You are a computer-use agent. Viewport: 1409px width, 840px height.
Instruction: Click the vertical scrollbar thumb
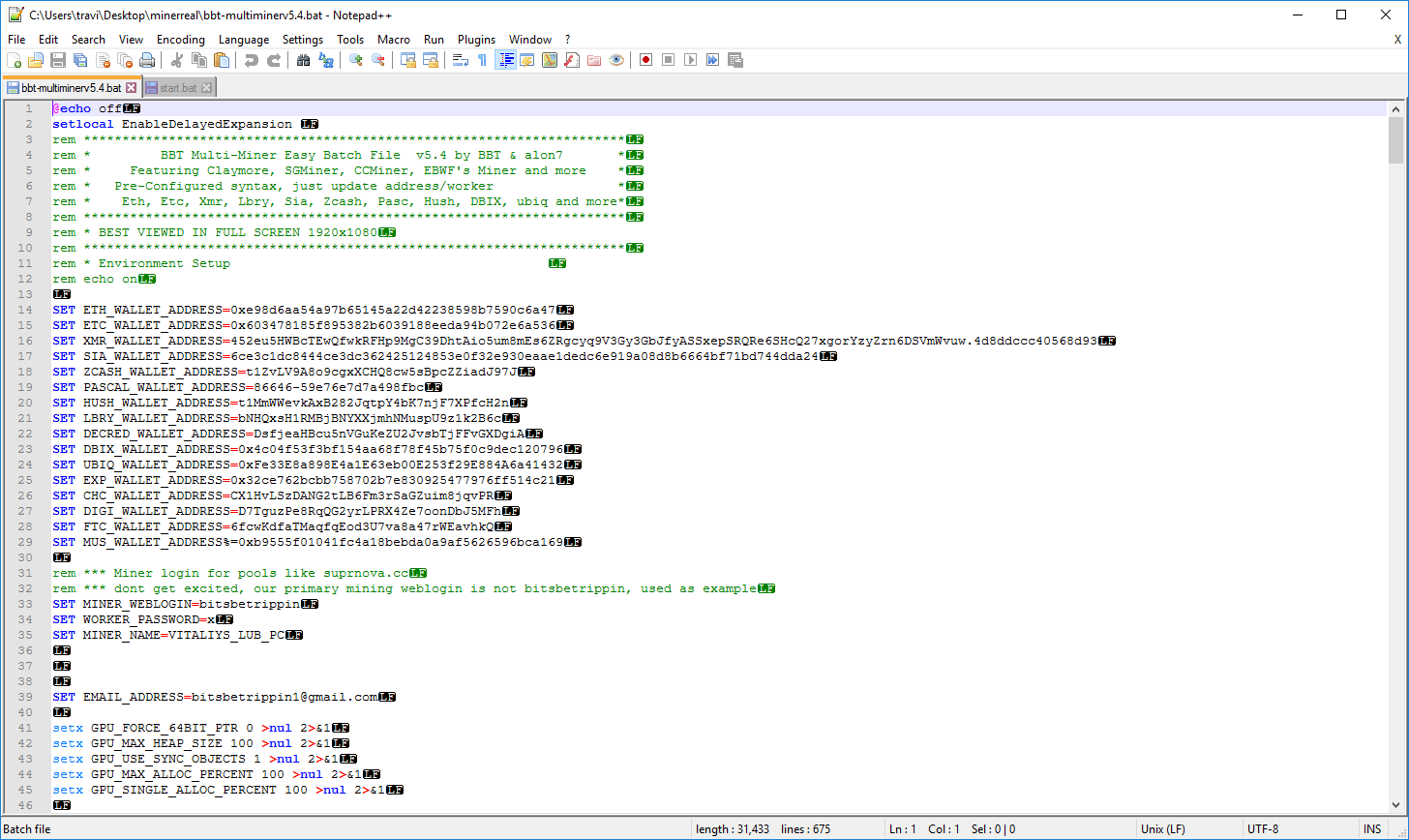[1395, 140]
